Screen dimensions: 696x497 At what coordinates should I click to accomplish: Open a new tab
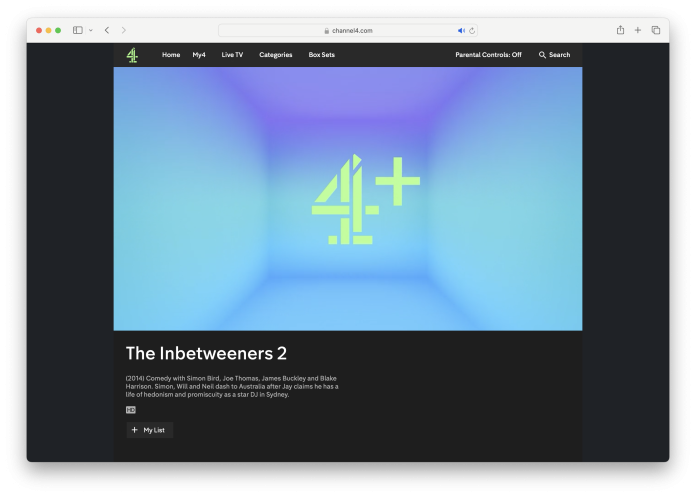637,30
